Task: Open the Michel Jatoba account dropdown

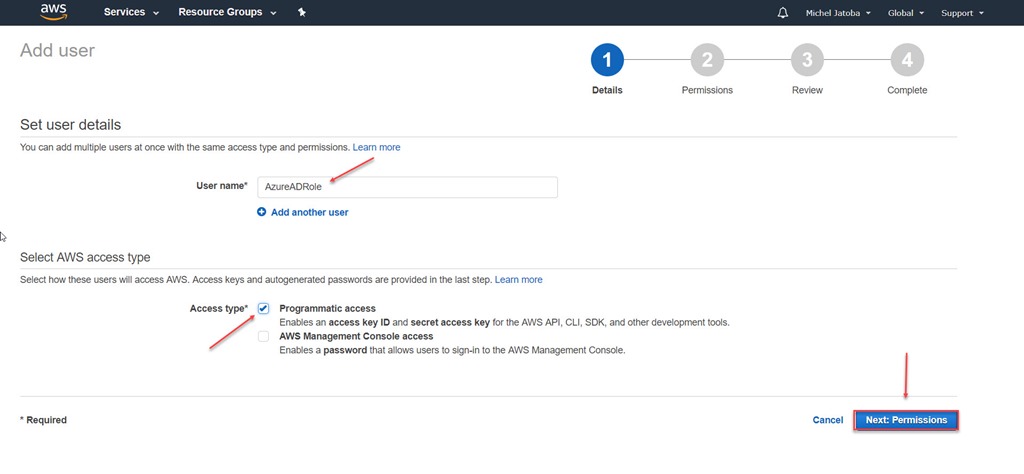Action: (838, 13)
